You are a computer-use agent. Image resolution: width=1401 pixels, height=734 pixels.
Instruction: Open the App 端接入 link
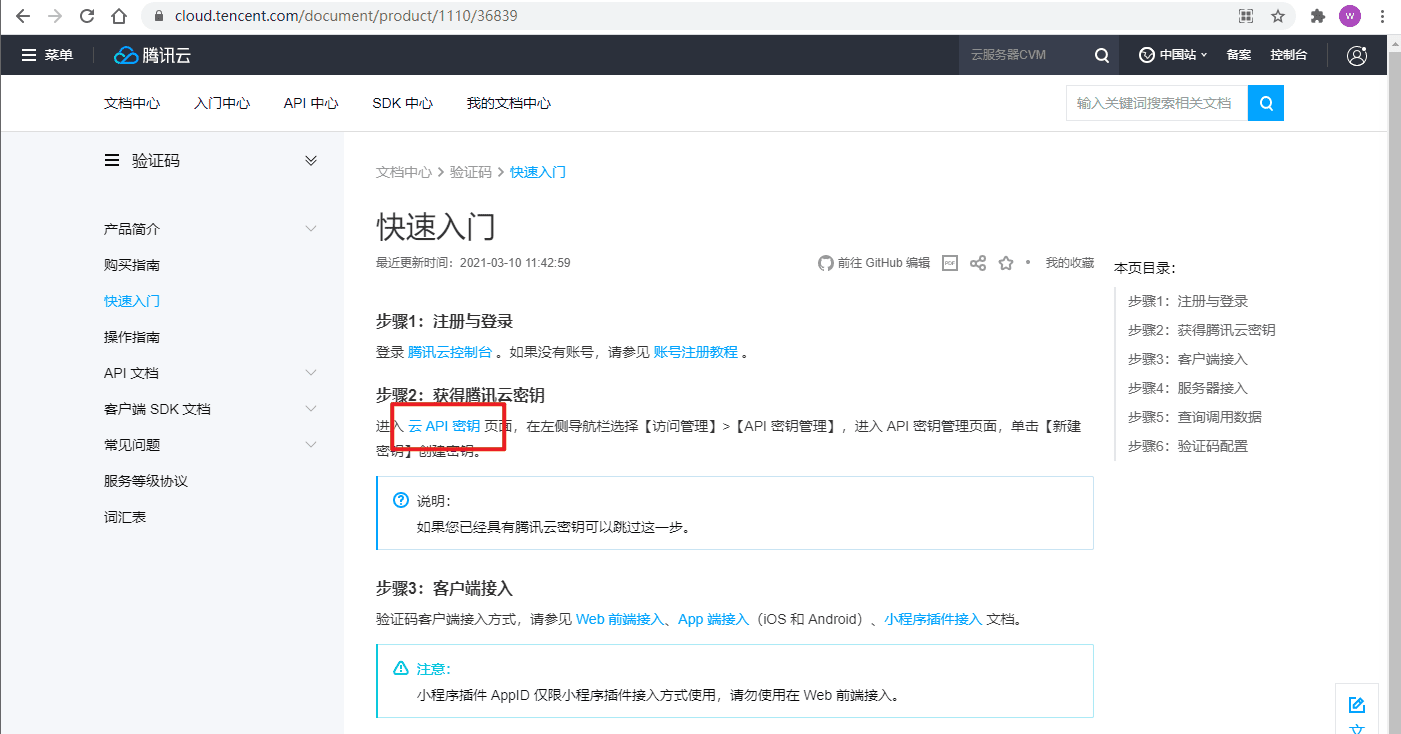point(713,619)
